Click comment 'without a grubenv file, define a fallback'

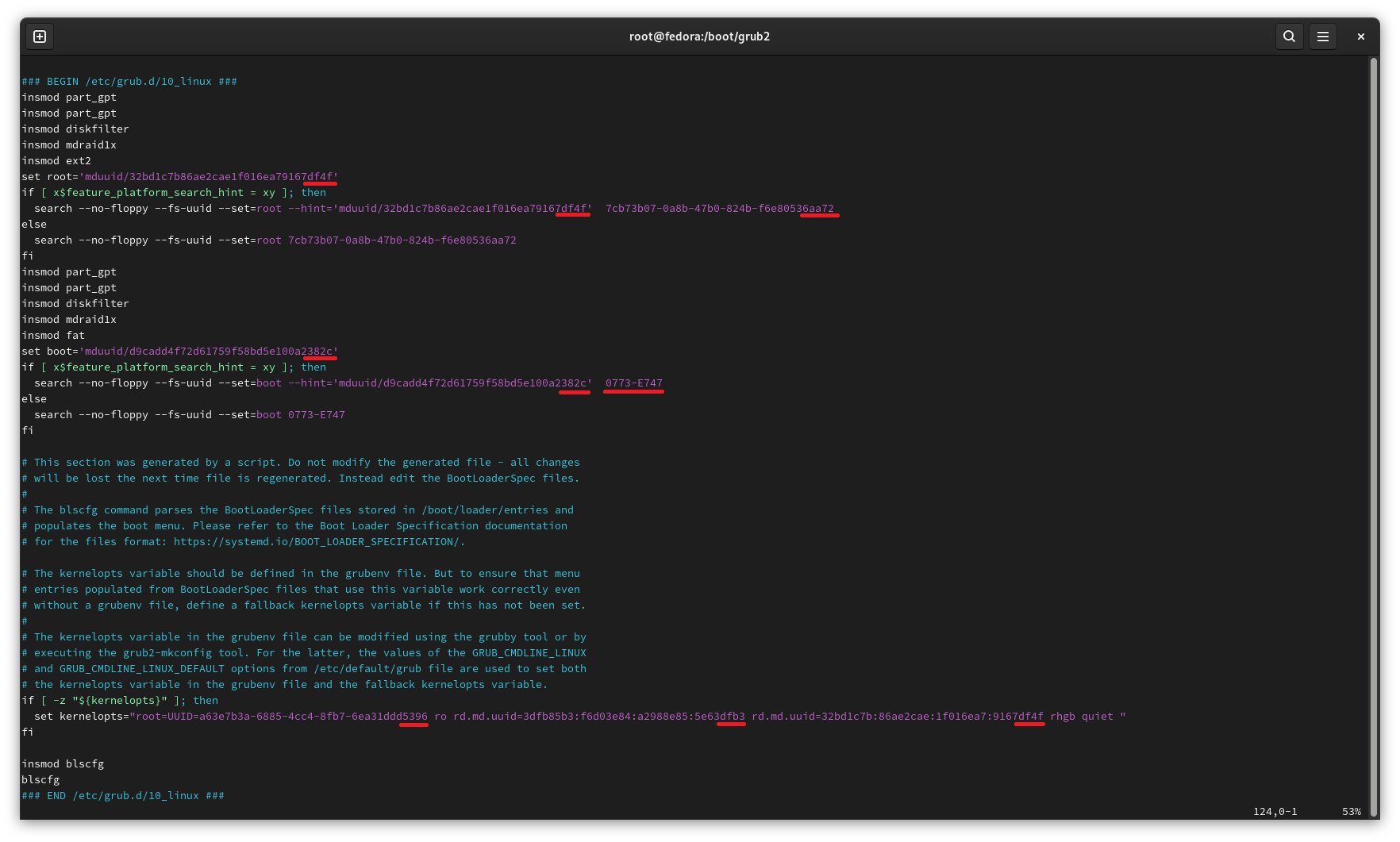click(304, 605)
